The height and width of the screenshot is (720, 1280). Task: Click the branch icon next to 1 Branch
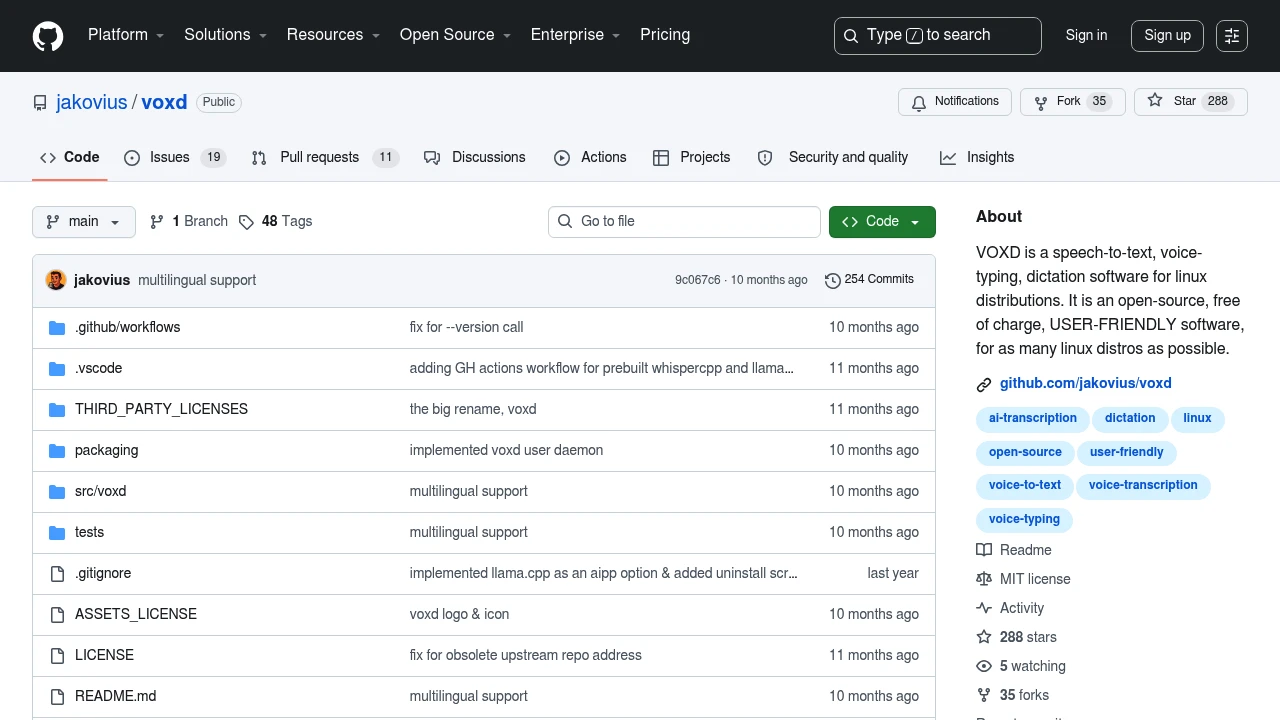click(x=157, y=222)
